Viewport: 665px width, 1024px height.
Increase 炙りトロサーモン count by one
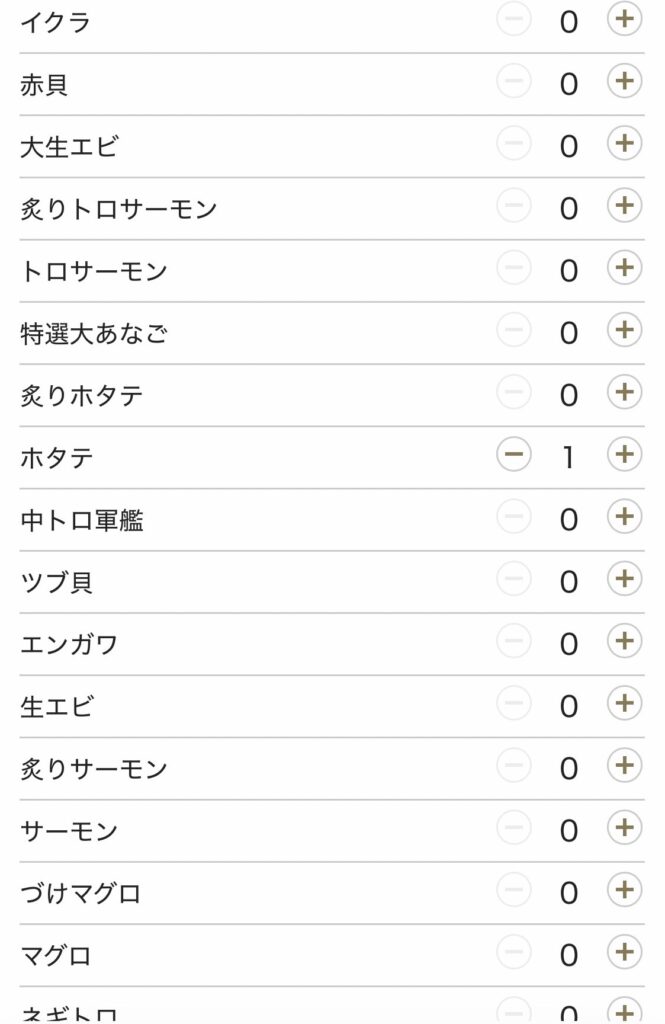pyautogui.click(x=625, y=208)
